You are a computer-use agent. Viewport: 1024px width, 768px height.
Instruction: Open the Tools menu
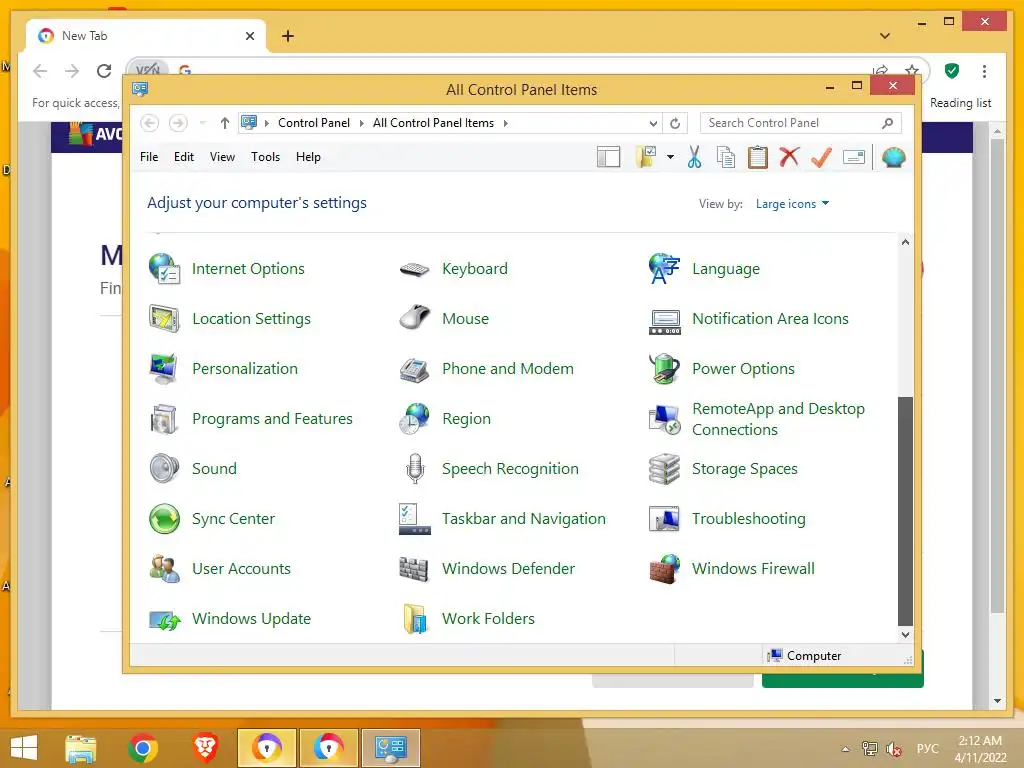point(265,157)
